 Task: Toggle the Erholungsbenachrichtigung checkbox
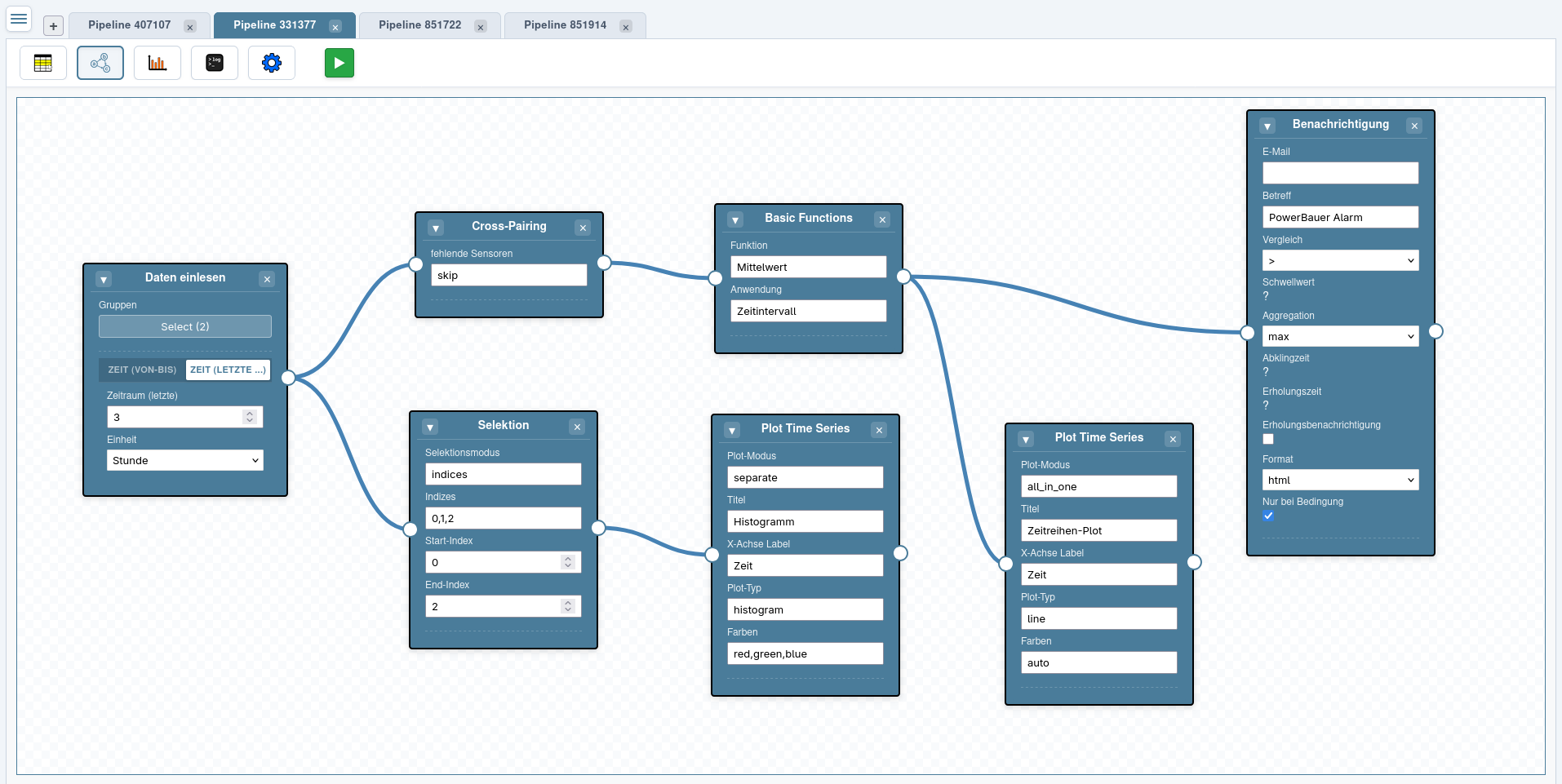[1268, 439]
